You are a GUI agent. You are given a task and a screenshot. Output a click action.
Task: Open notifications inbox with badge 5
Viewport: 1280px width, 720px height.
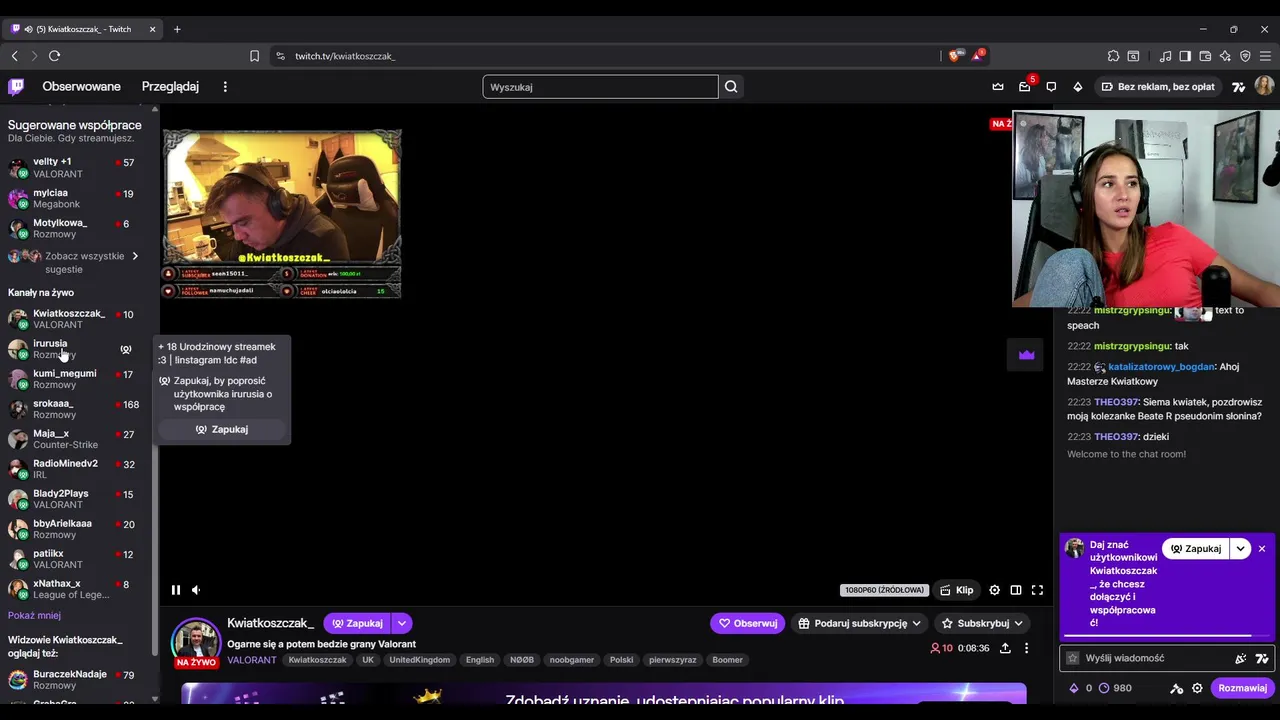[x=1025, y=87]
